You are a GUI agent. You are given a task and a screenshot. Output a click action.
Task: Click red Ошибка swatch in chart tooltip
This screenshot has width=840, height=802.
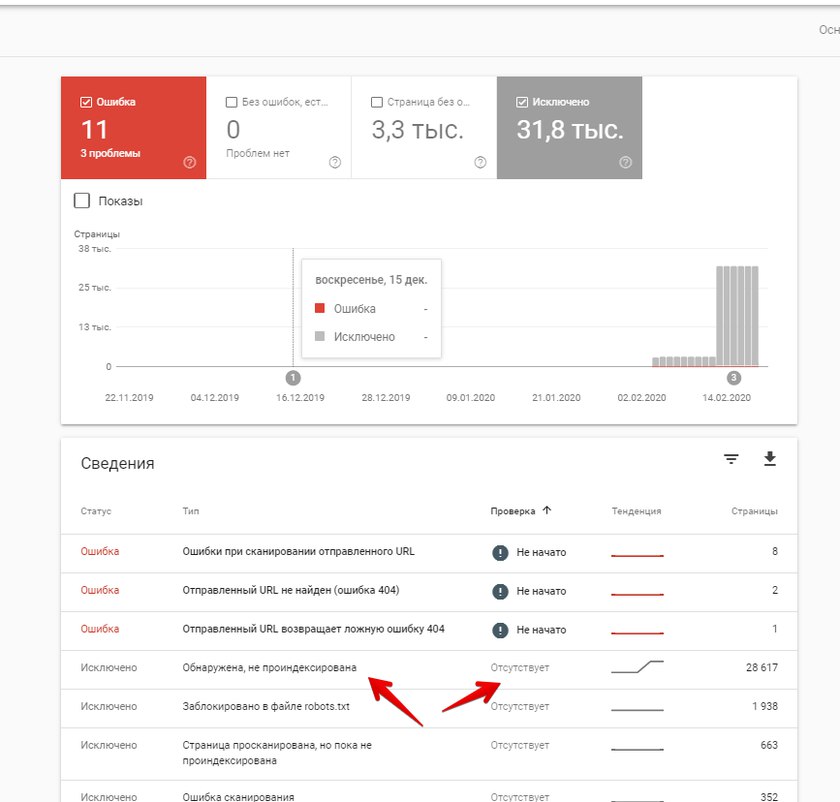(320, 308)
